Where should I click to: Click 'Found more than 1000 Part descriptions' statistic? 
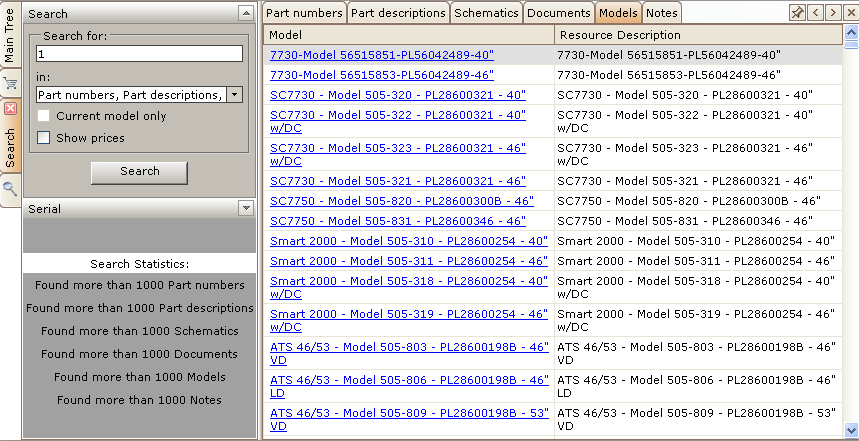[140, 308]
